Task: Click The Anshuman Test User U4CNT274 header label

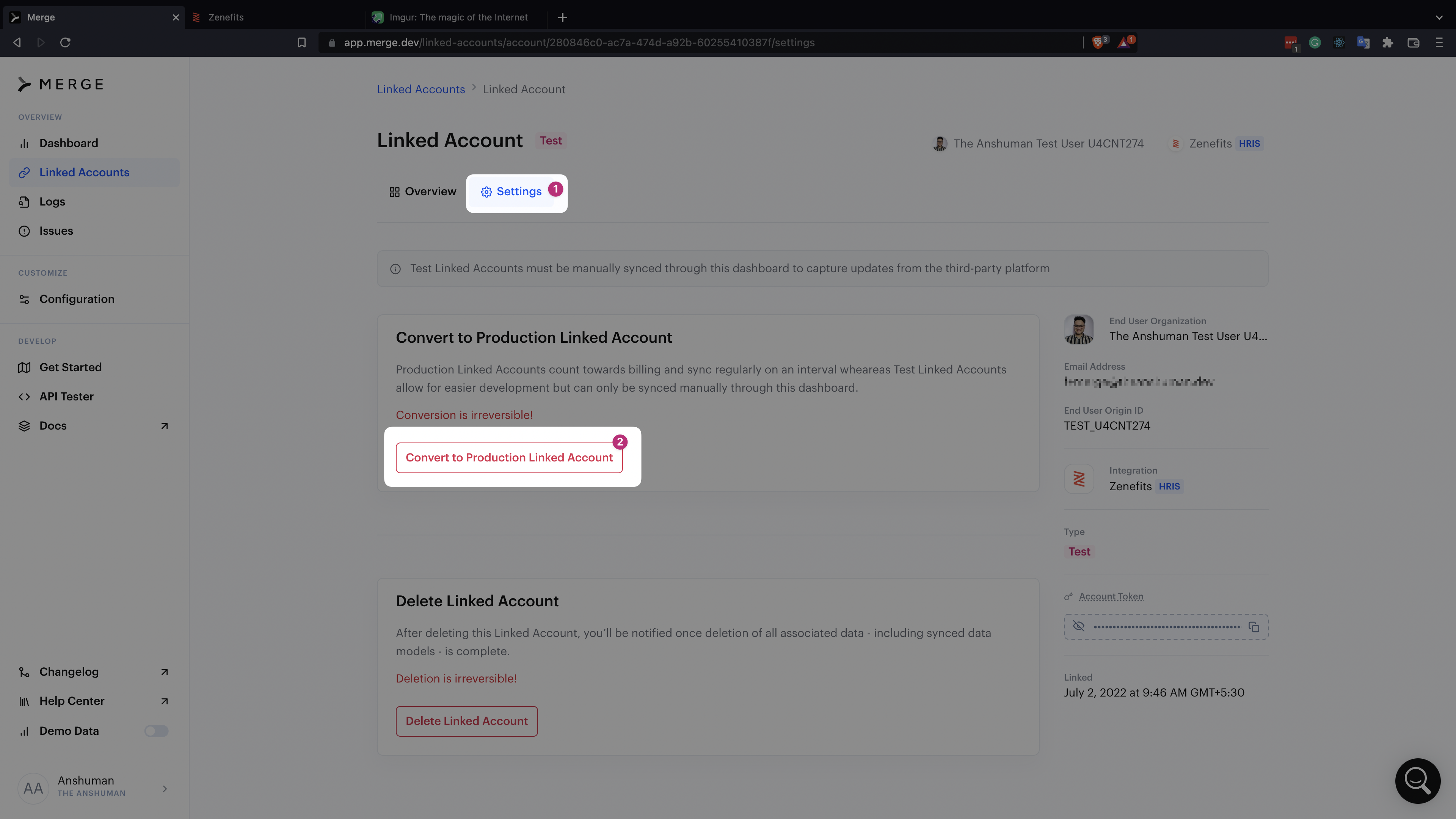Action: click(1048, 144)
